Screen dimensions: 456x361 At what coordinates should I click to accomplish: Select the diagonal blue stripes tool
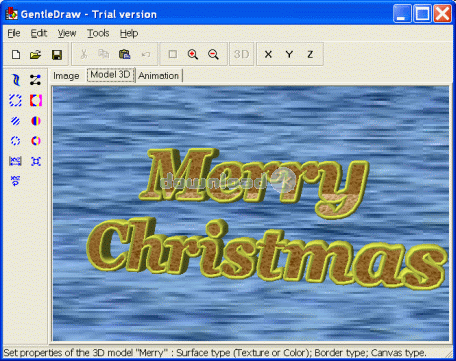pos(15,121)
